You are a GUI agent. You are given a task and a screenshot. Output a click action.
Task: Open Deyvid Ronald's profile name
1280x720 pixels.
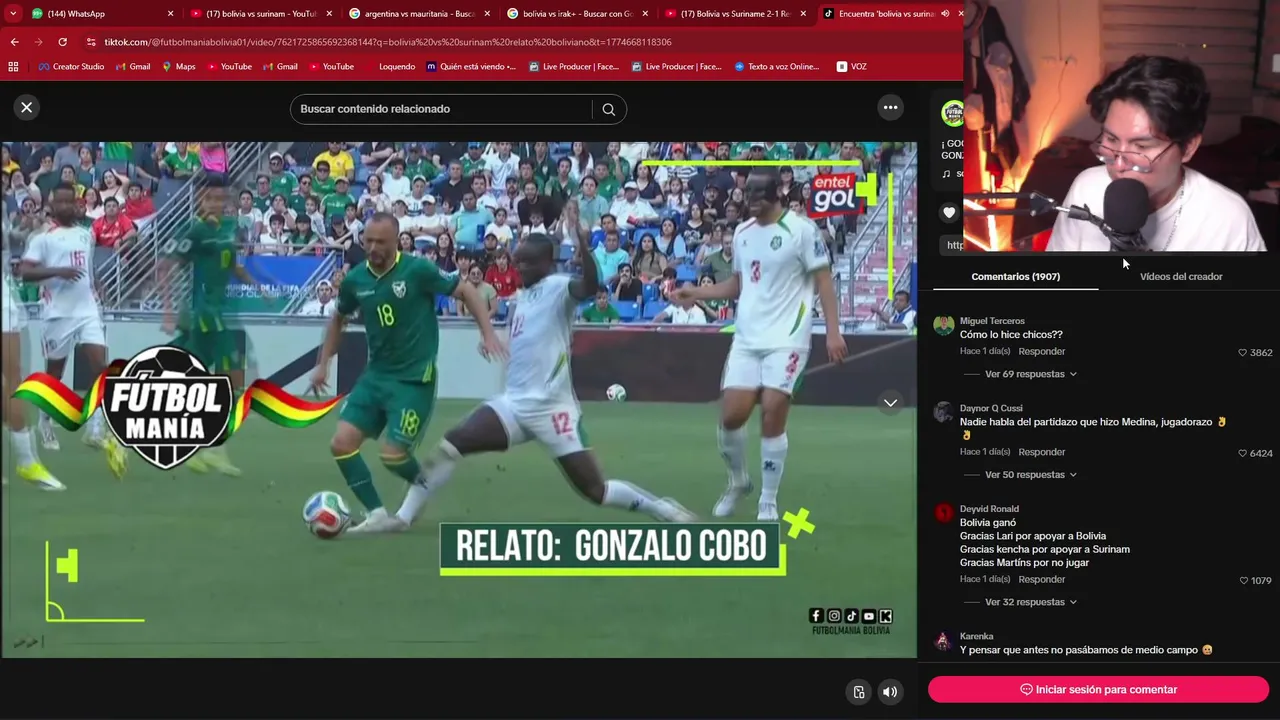point(989,509)
